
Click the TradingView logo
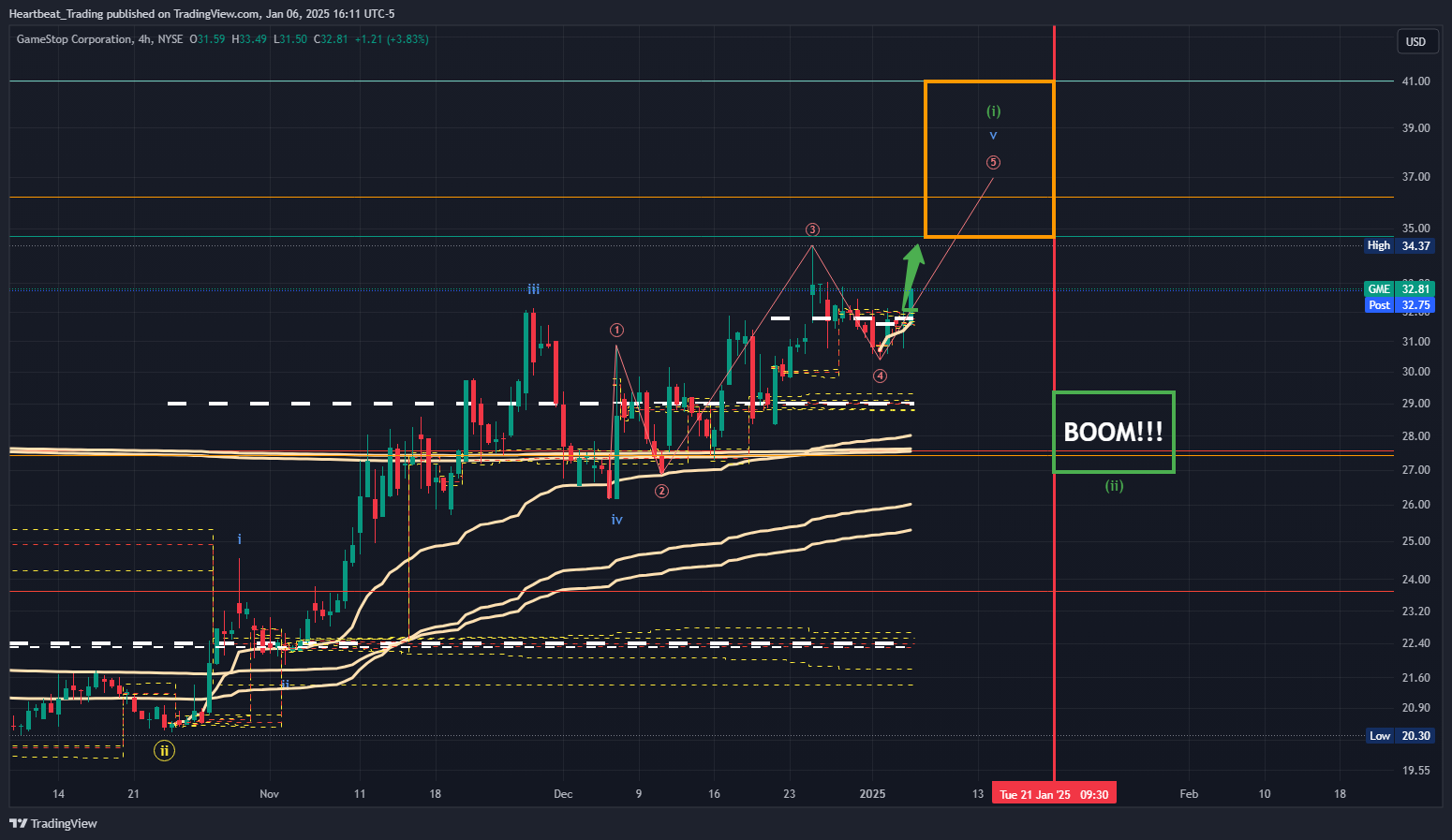(x=53, y=823)
